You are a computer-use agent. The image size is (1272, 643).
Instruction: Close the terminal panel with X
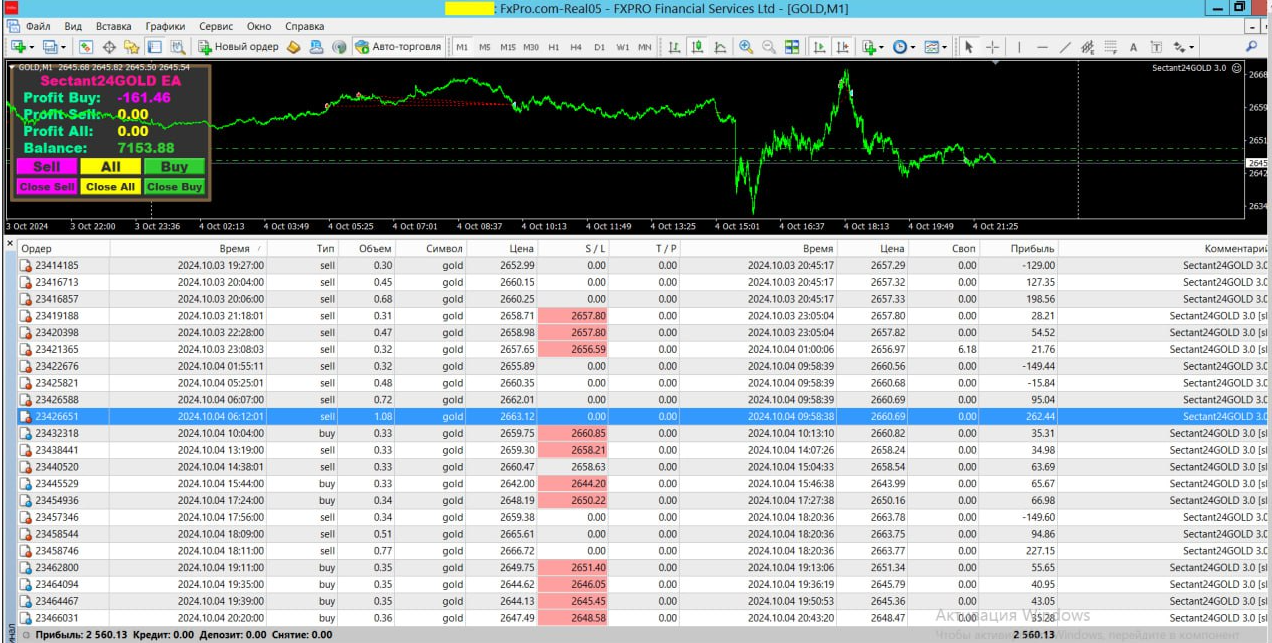(x=10, y=243)
